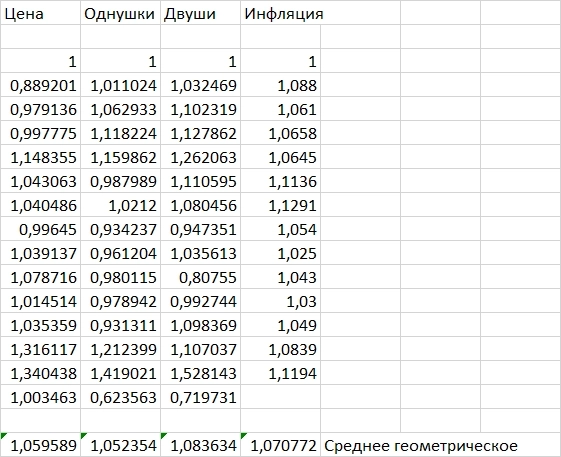Click the label 'Среднее геометрическое'
This screenshot has width=561, height=457.
click(420, 446)
